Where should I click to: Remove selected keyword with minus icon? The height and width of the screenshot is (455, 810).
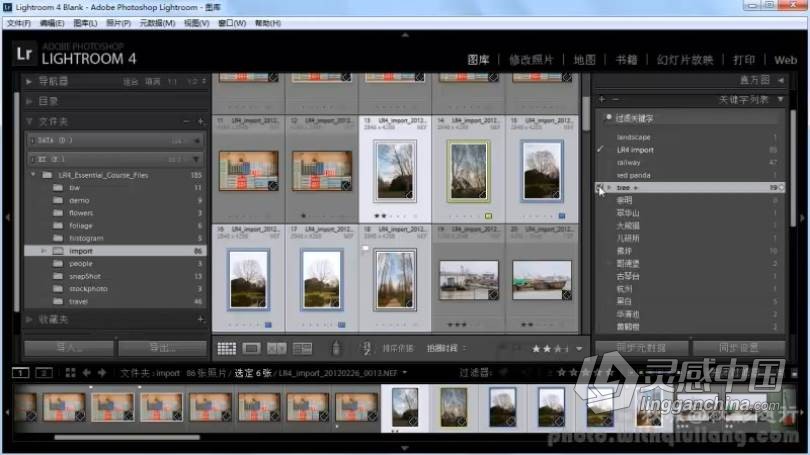point(615,99)
